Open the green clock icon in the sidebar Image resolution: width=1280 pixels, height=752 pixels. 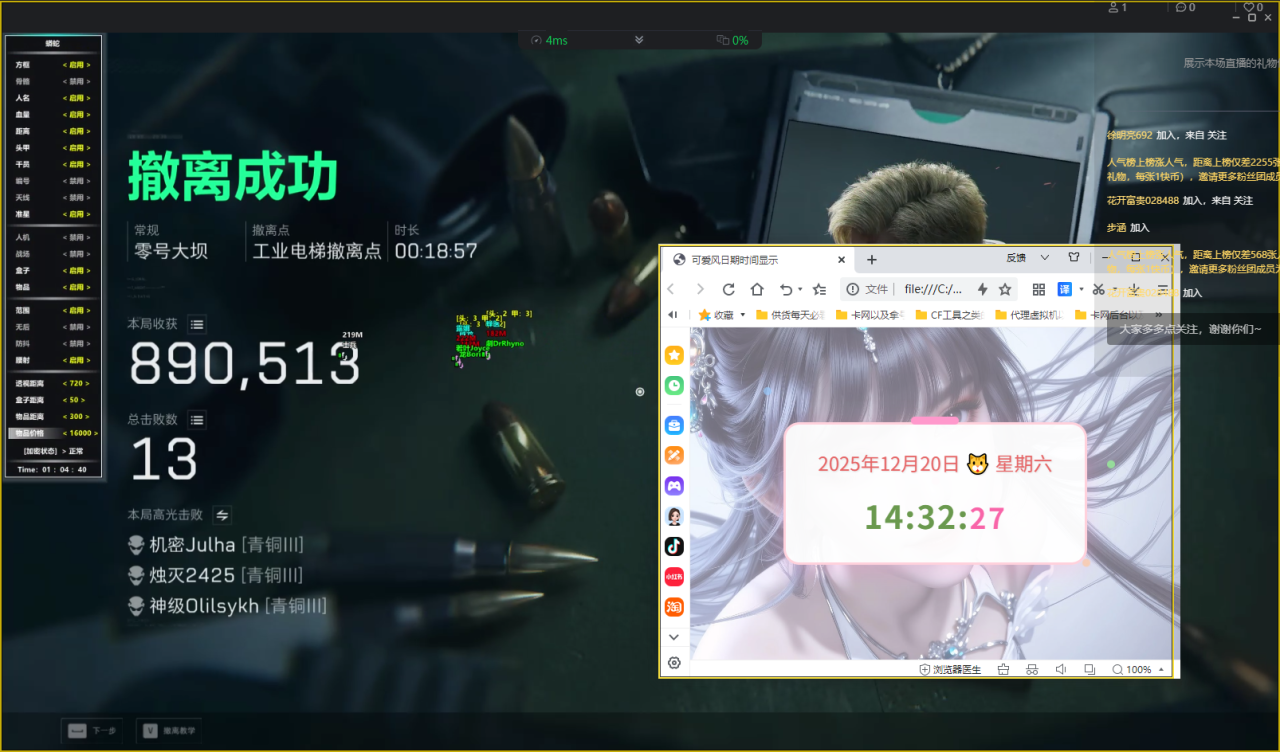click(x=673, y=385)
